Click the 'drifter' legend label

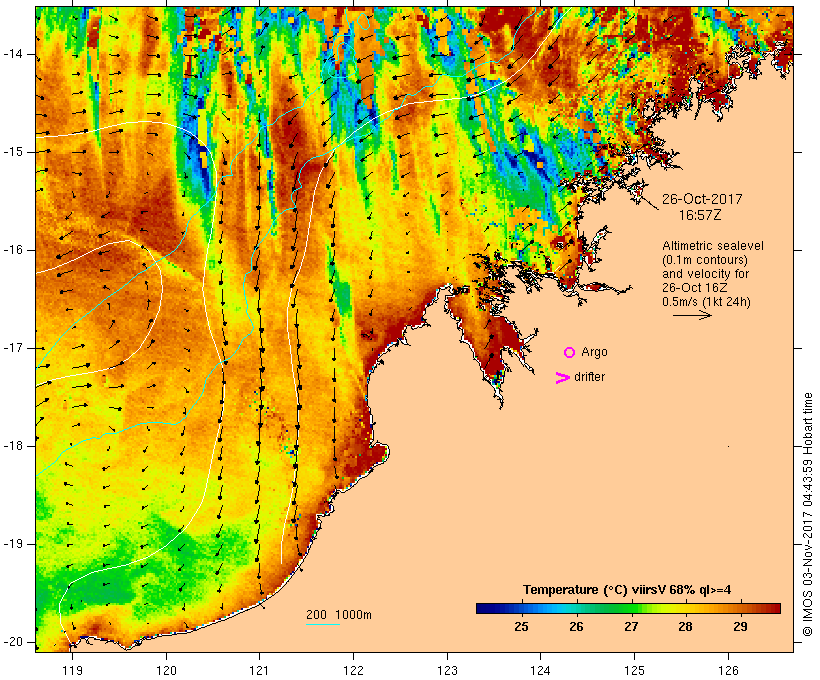[589, 377]
